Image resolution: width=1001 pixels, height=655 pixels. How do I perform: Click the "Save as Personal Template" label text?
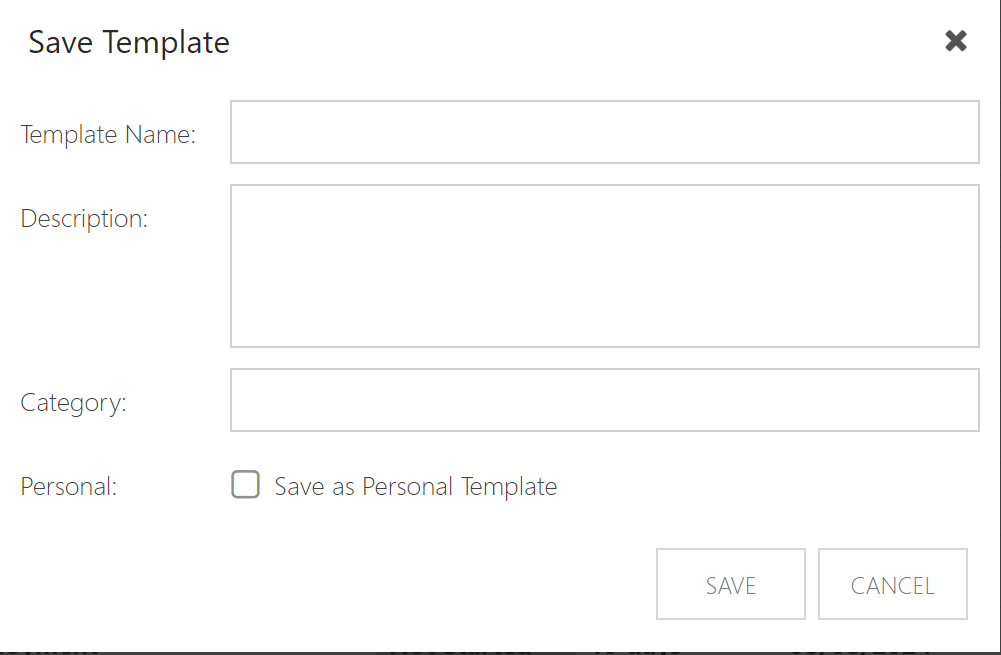(416, 486)
